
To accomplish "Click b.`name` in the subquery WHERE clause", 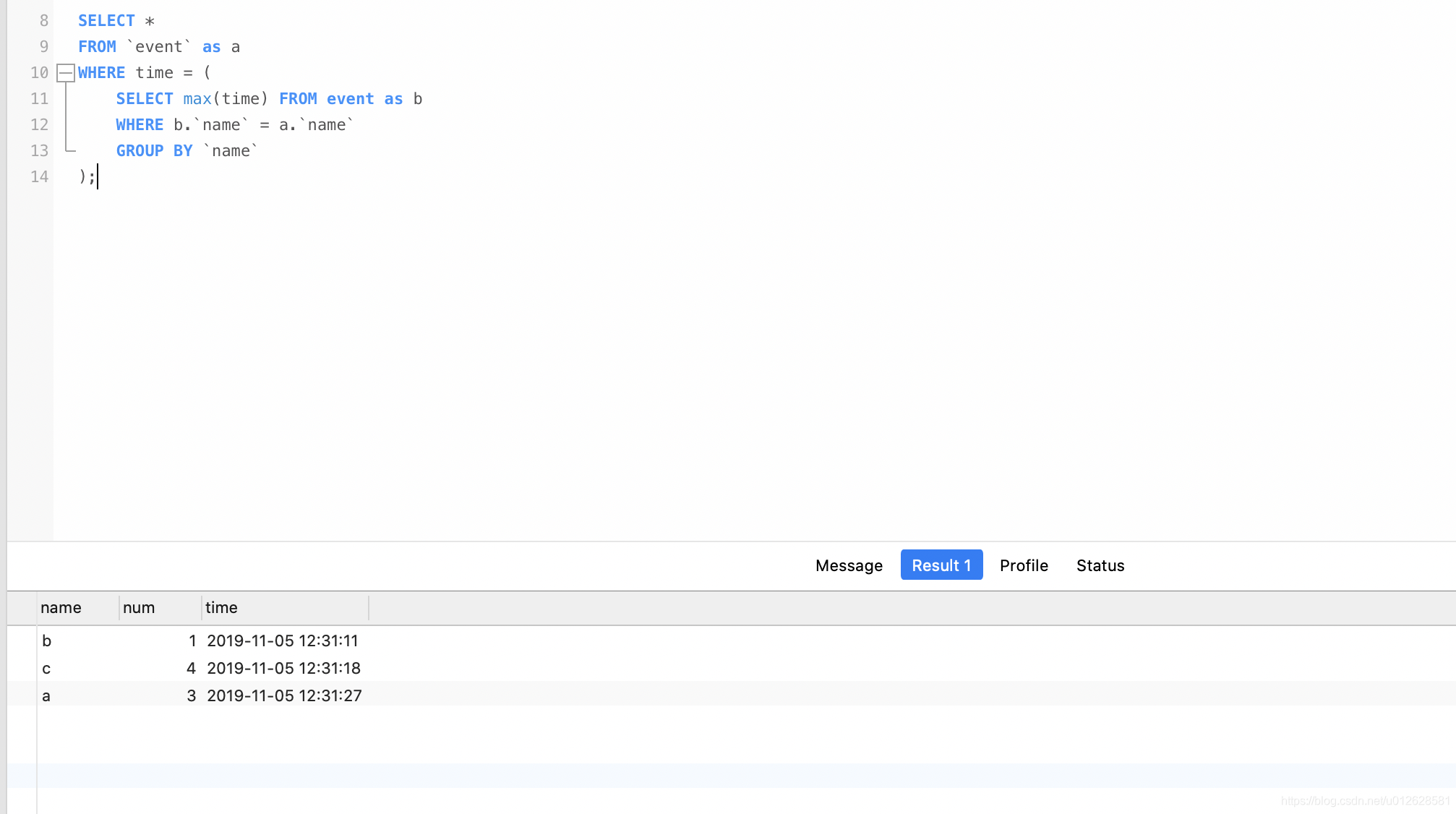I will (x=211, y=125).
